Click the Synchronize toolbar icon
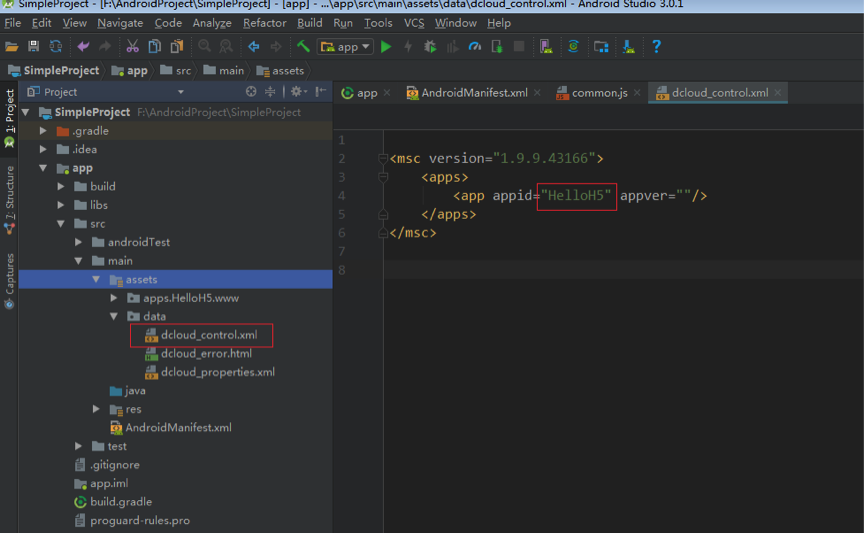Screen dimensions: 864x534 pyautogui.click(x=56, y=47)
